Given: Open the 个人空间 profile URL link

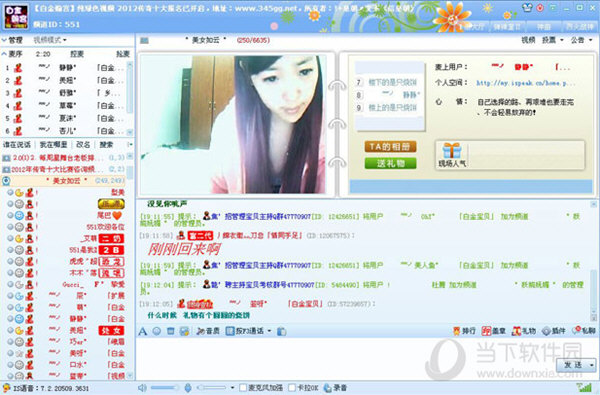Looking at the screenshot, I should [x=526, y=83].
